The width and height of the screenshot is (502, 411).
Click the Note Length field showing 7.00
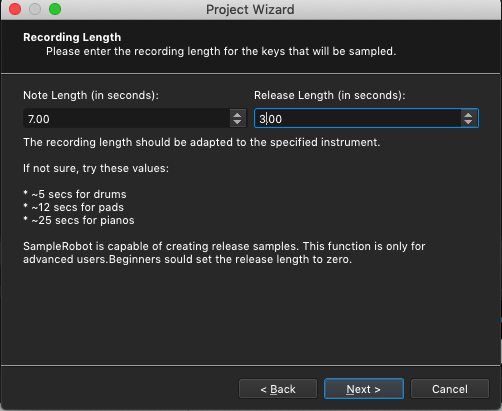127,118
